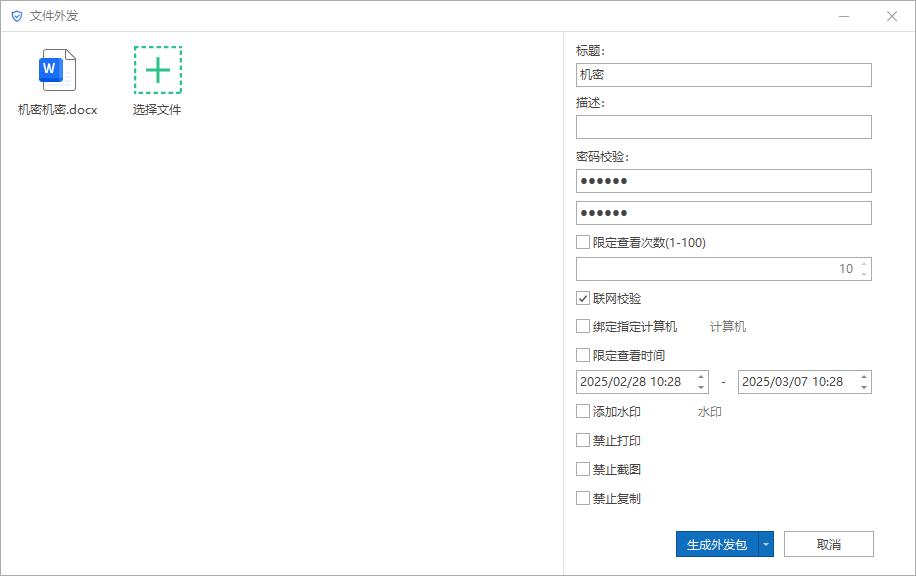Click the 取消 button
This screenshot has height=576, width=916.
(x=827, y=543)
